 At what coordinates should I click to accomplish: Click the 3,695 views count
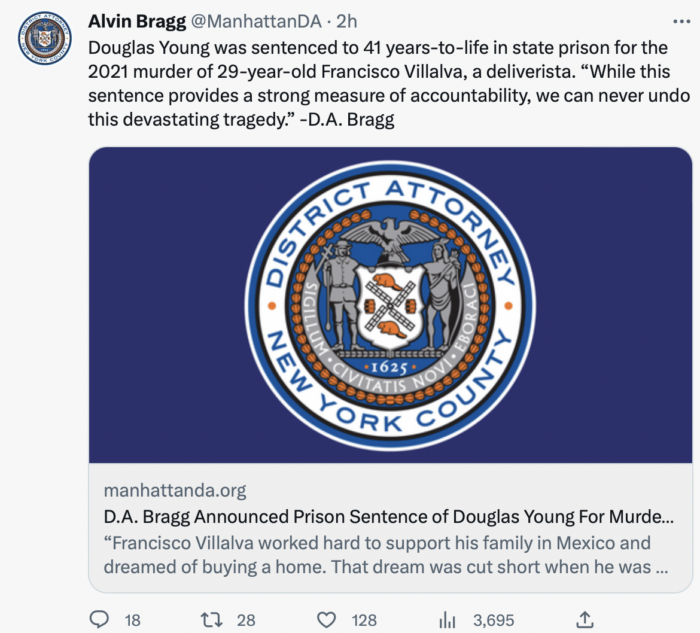494,620
